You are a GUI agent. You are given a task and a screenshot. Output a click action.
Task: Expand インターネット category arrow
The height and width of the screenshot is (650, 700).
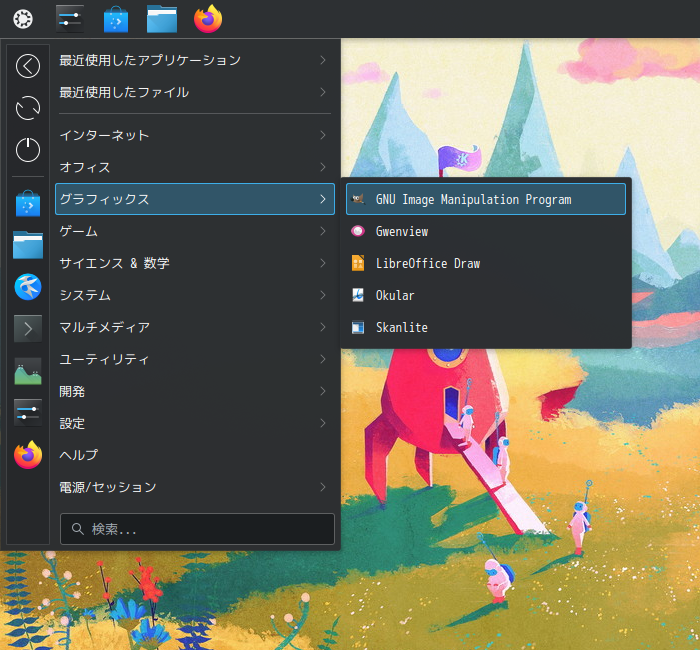click(x=323, y=135)
